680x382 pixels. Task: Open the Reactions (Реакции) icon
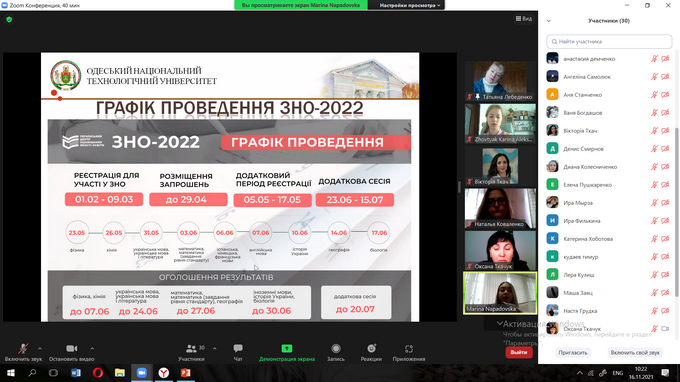click(x=371, y=349)
